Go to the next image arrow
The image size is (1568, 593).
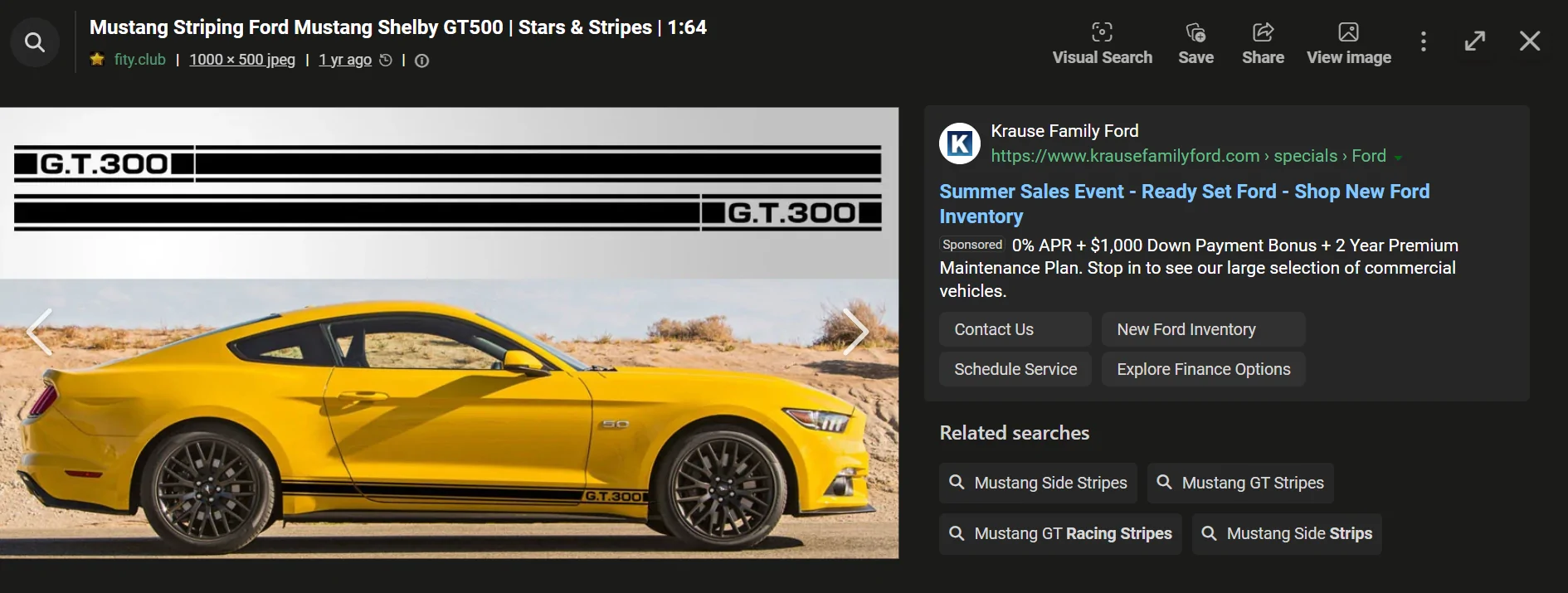pos(855,332)
